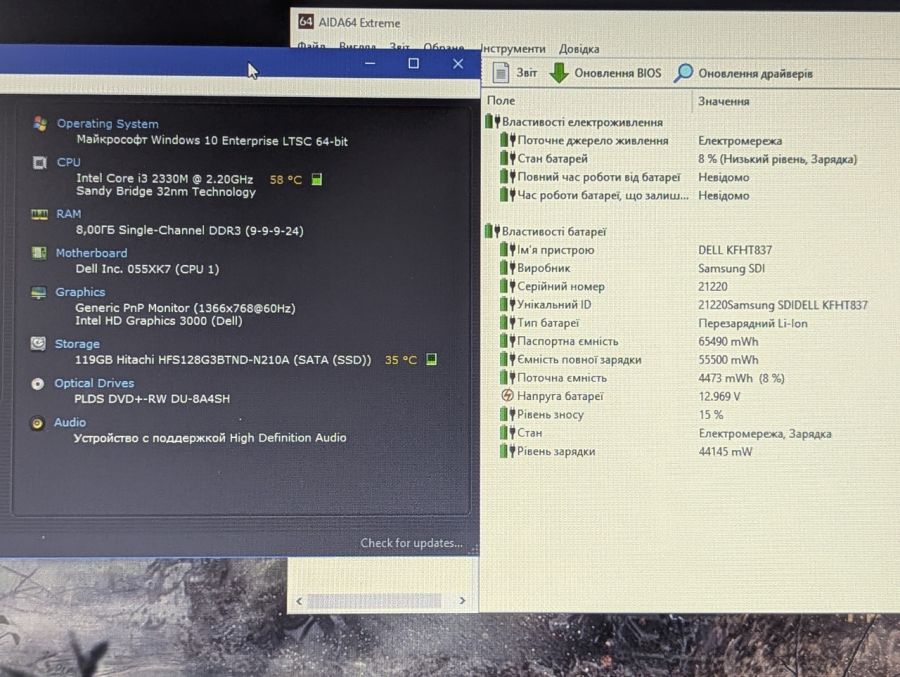
Task: Click the CPU temperature indicator icon next to 58 °C
Action: [316, 179]
